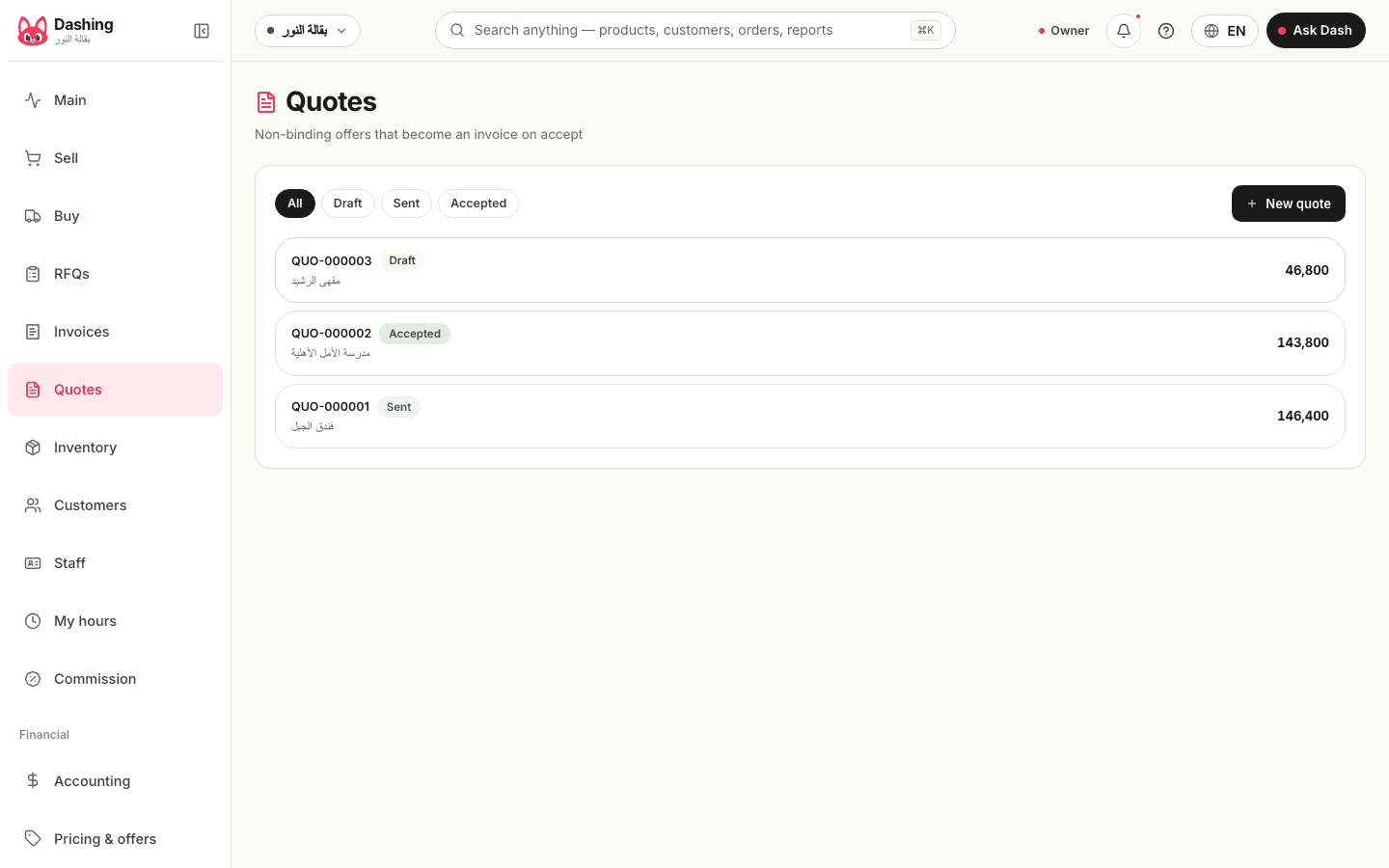1389x868 pixels.
Task: Open the Commission percent icon
Action: click(x=33, y=679)
